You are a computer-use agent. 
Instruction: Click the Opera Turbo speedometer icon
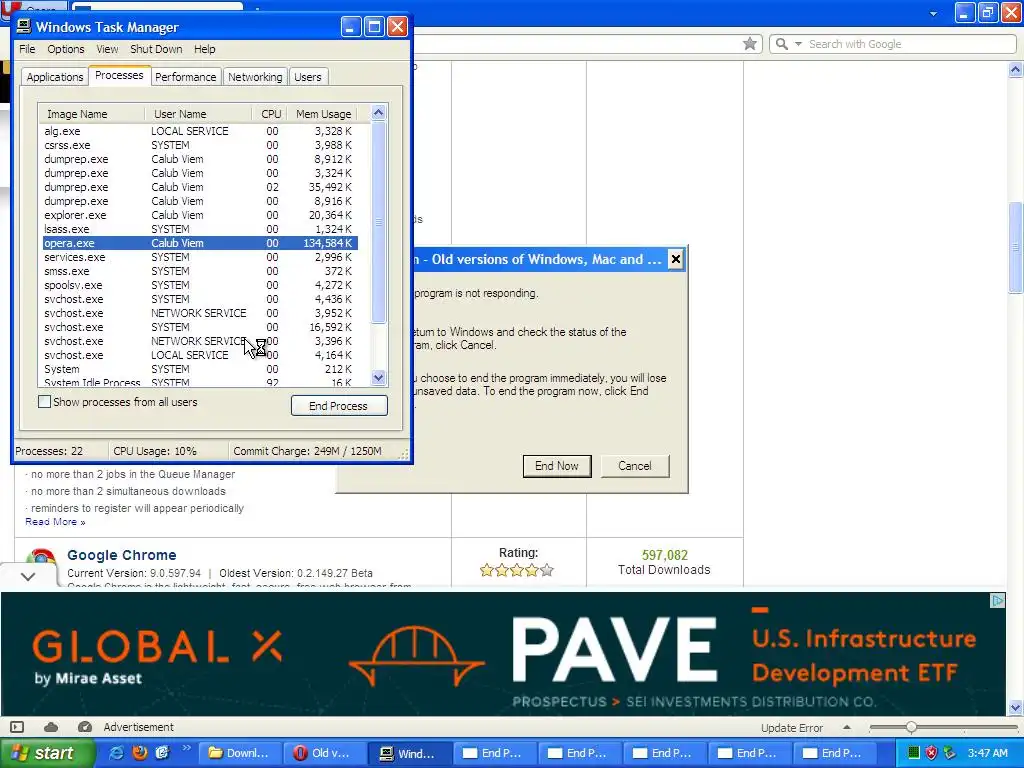(x=84, y=727)
